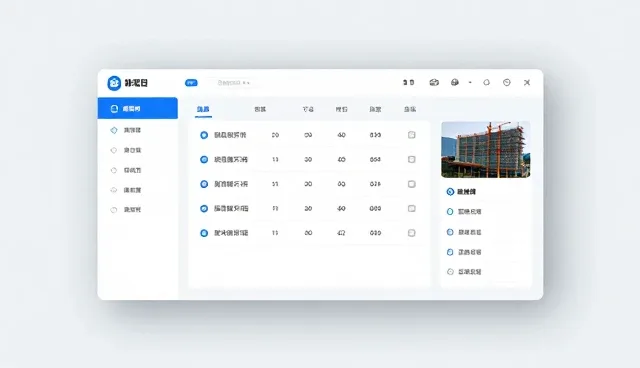Click the small blue pill badge in header
Screen dimensions: 640x368
(191, 83)
